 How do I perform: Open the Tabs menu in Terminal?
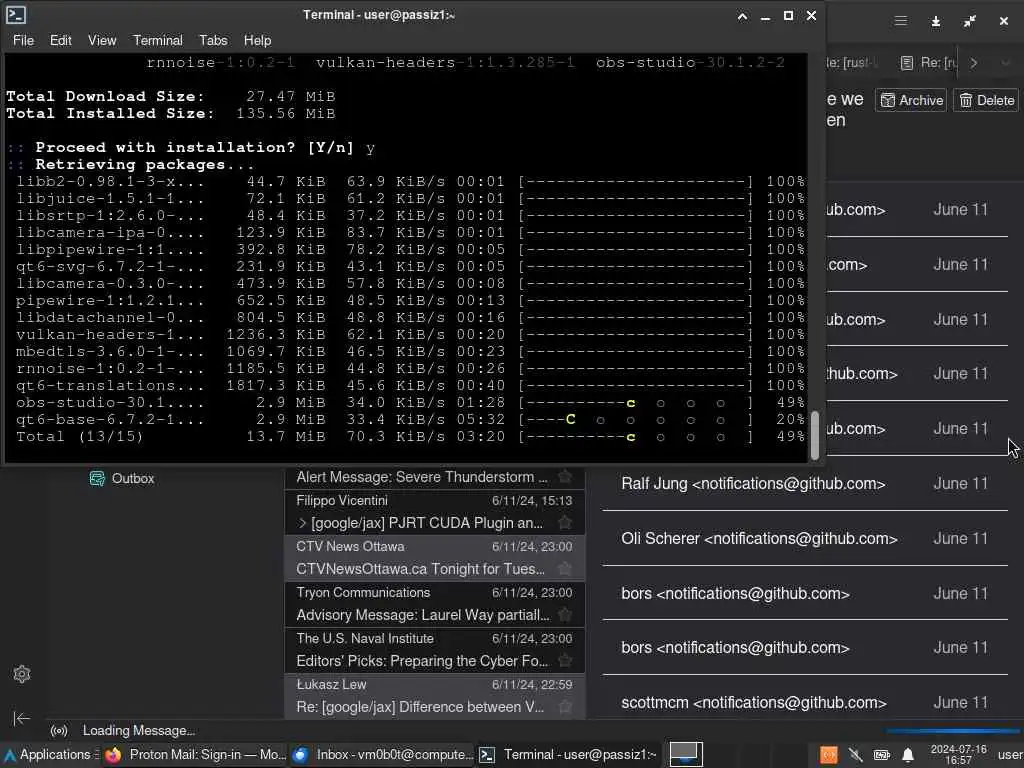pos(214,40)
